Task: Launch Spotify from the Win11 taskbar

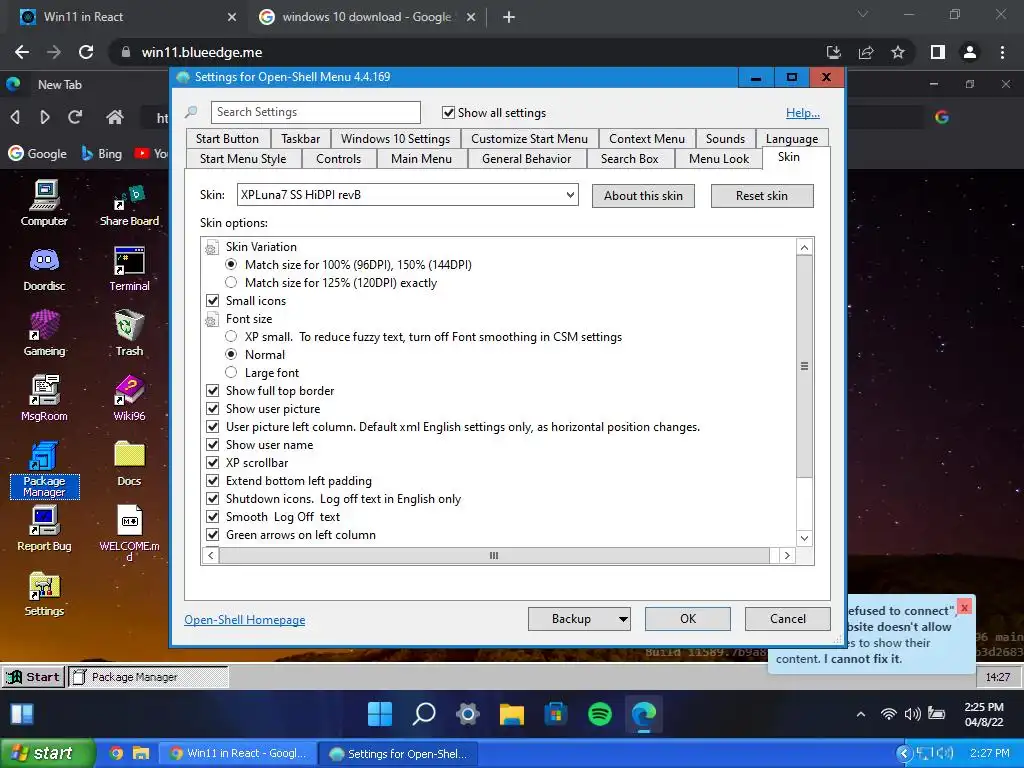Action: [x=600, y=714]
